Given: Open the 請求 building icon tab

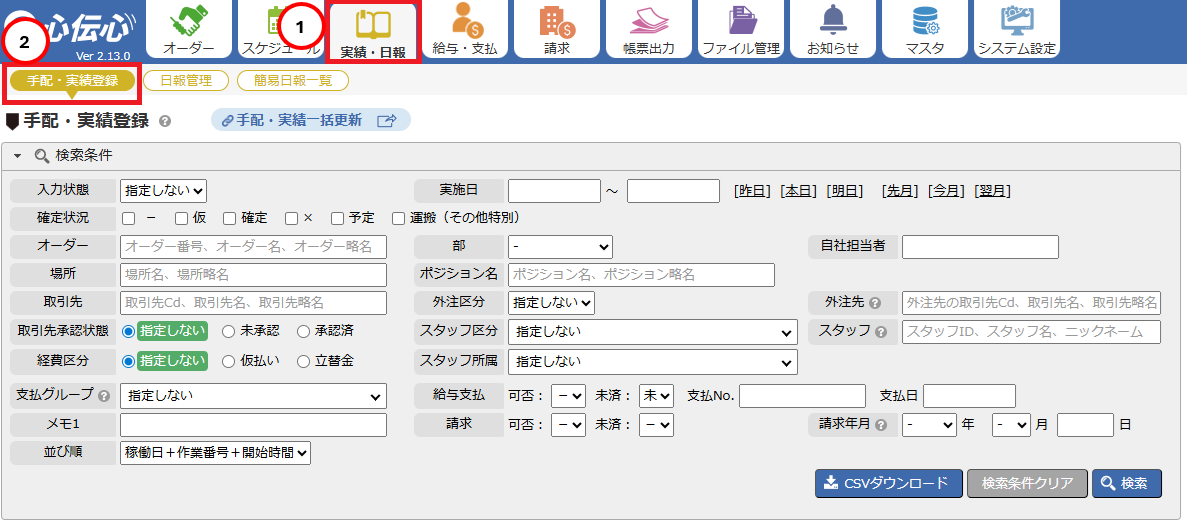Looking at the screenshot, I should tap(556, 29).
